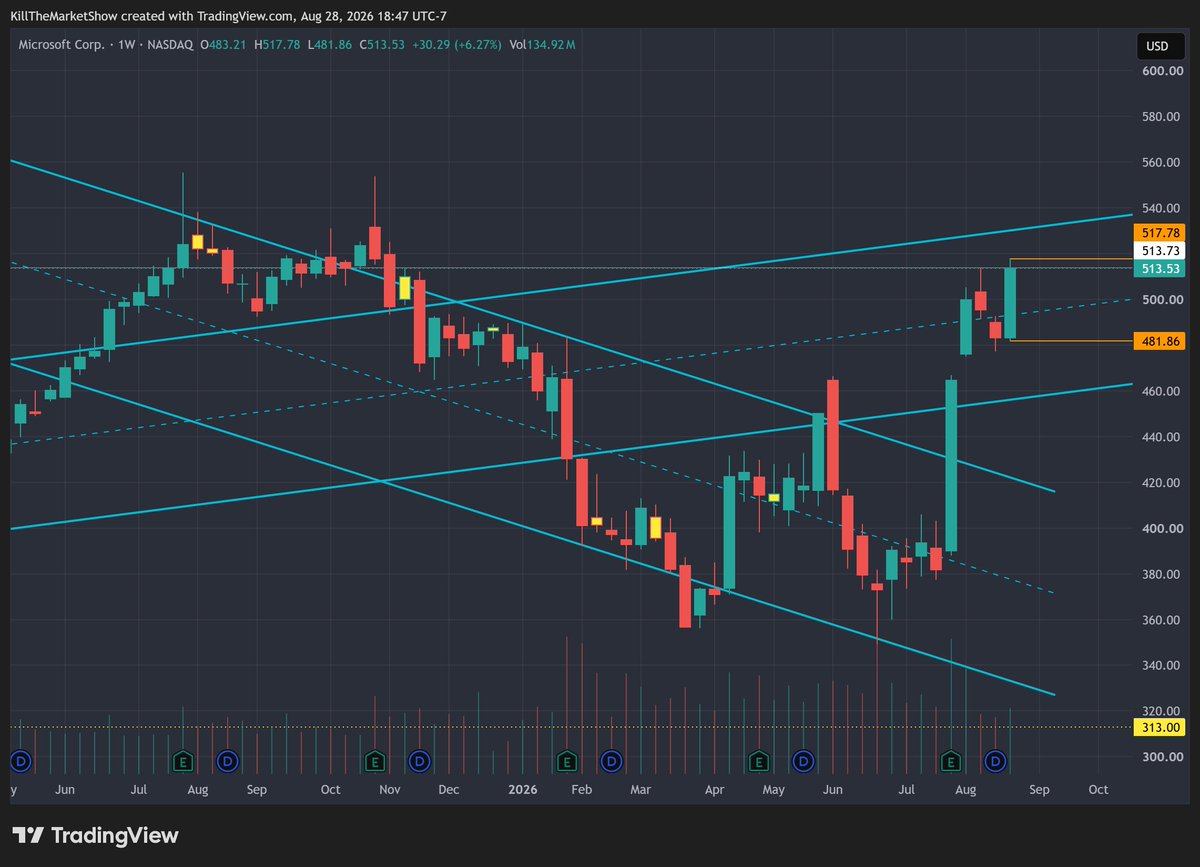Click the Mar label on the time axis
Viewport: 1200px width, 867px height.
click(641, 790)
